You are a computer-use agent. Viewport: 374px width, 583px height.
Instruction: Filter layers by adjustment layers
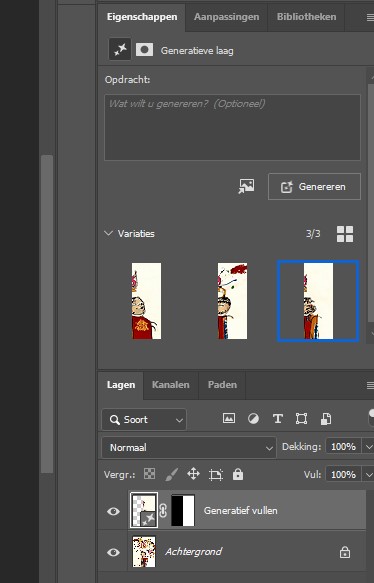253,419
